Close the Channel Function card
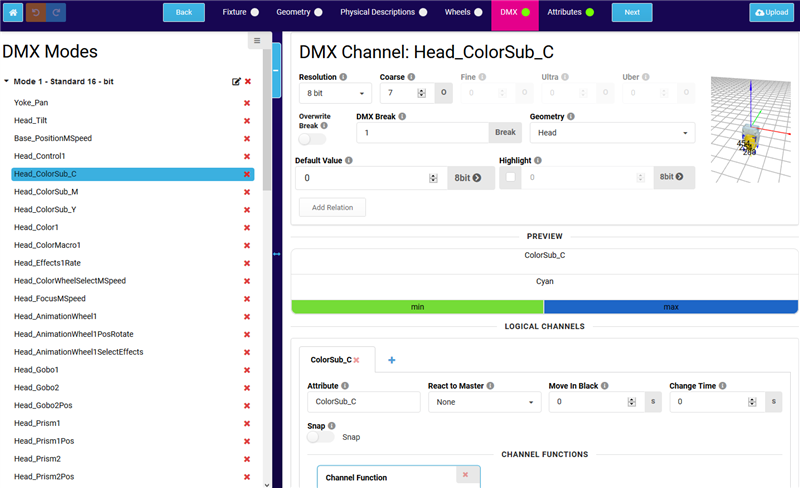The height and width of the screenshot is (488, 800). coord(463,475)
